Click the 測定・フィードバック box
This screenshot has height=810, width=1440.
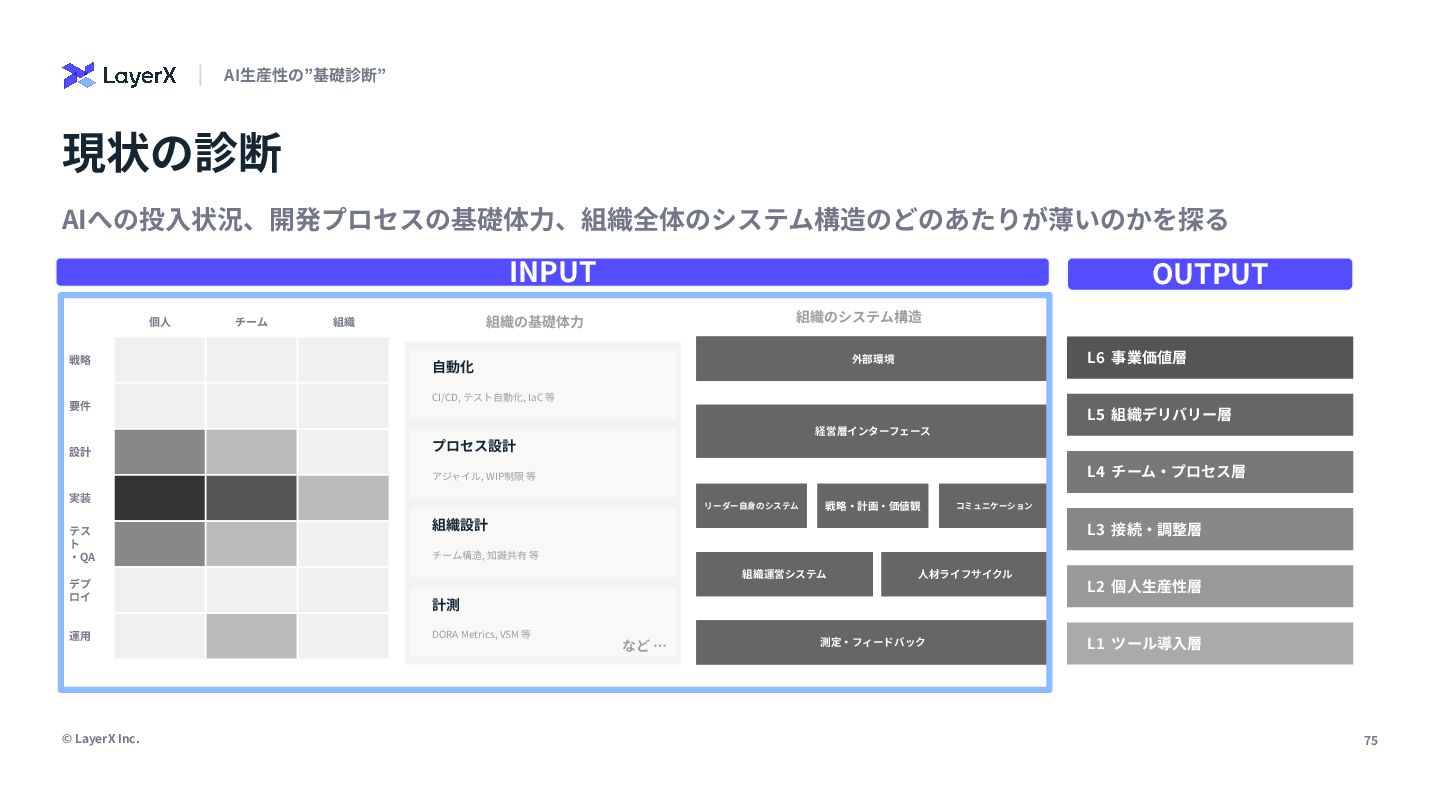tap(871, 642)
